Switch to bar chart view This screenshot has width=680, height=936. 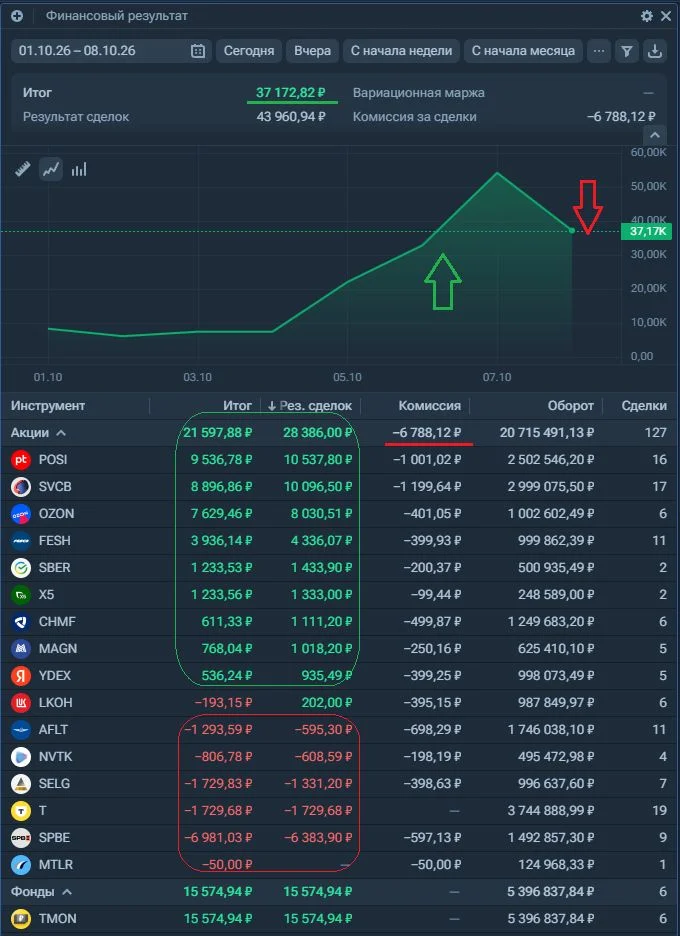79,170
